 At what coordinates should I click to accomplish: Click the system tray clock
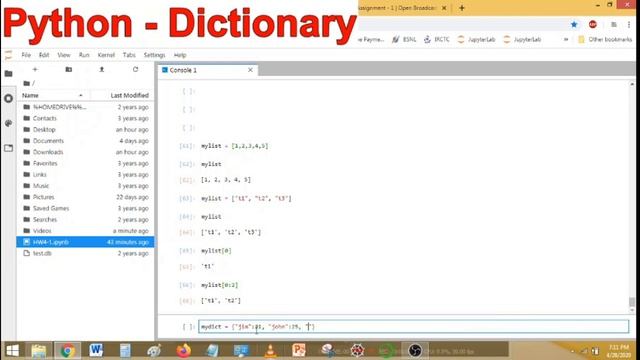coord(619,351)
